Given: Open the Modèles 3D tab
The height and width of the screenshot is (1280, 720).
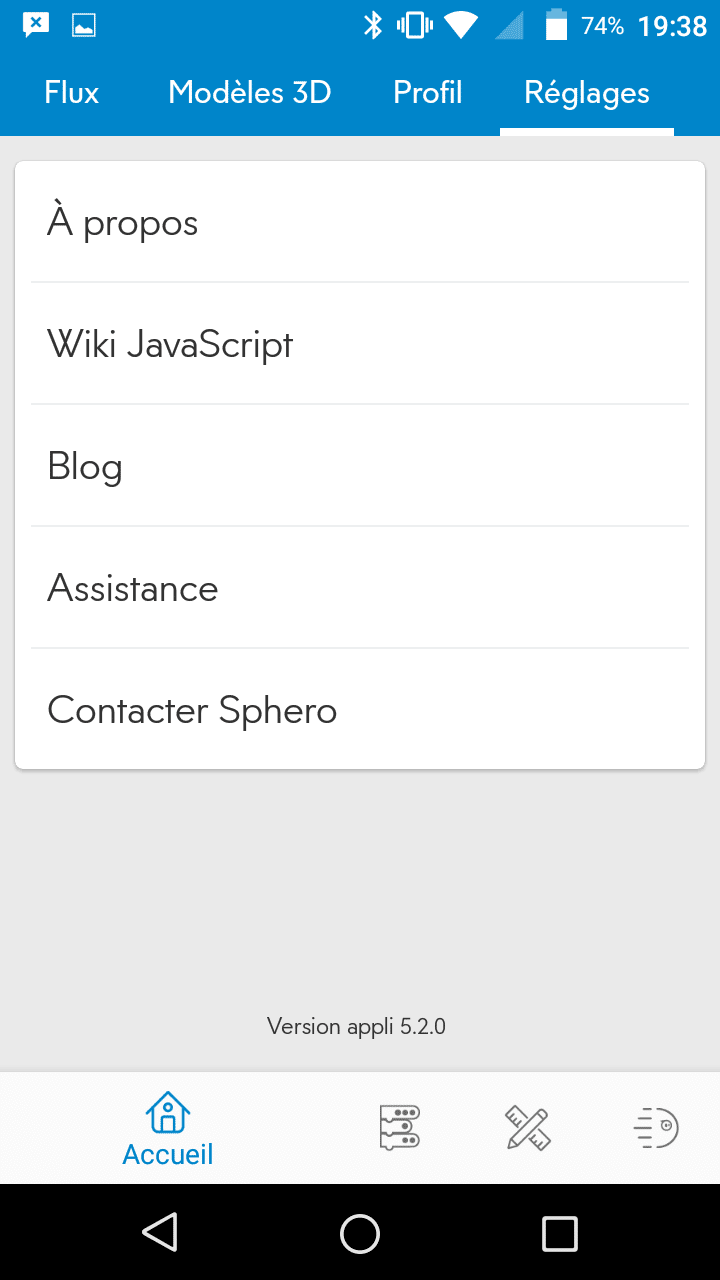Looking at the screenshot, I should click(250, 93).
